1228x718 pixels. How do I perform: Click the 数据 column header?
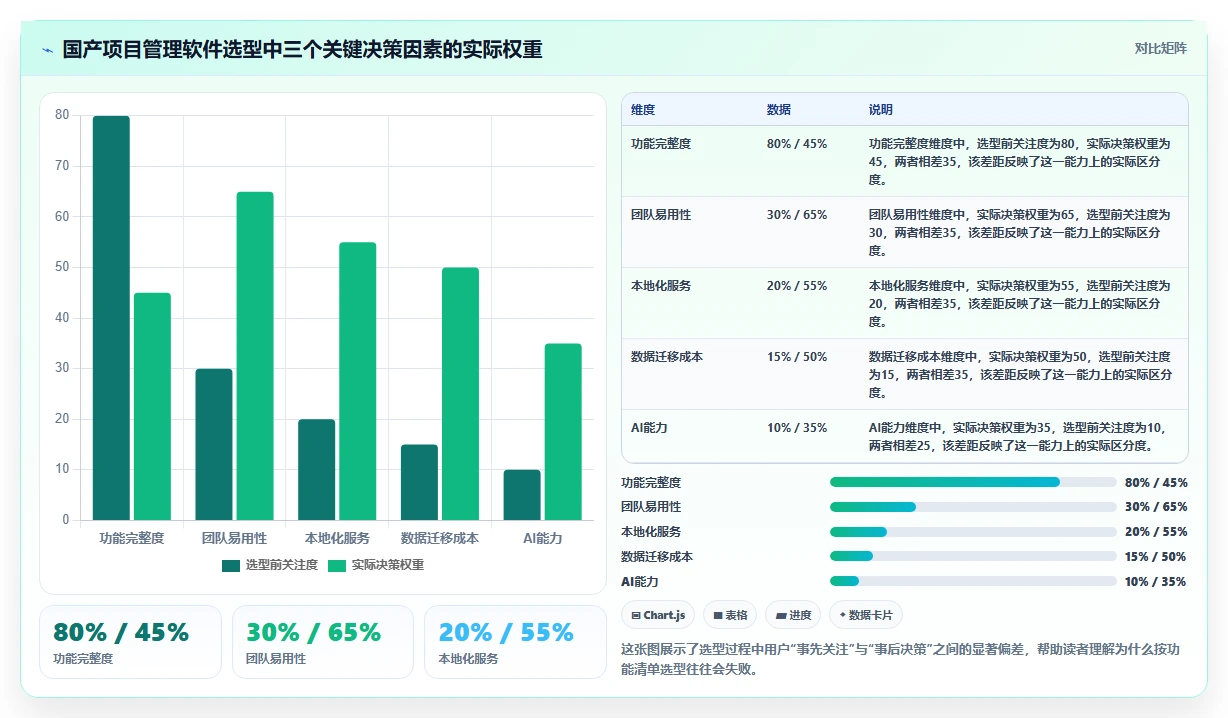779,110
